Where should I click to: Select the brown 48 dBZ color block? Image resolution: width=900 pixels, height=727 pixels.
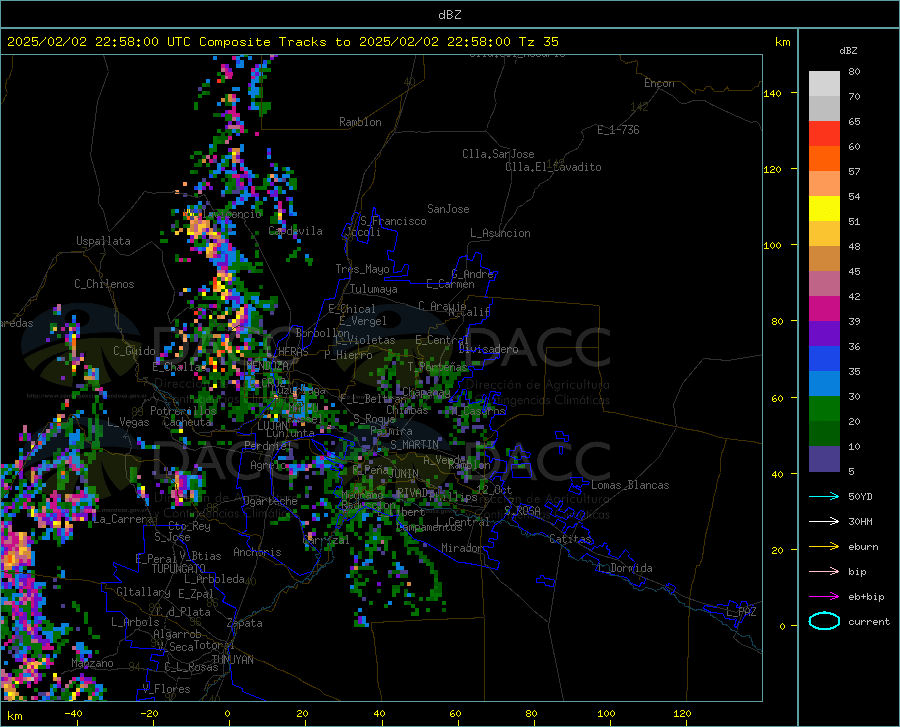(x=824, y=259)
